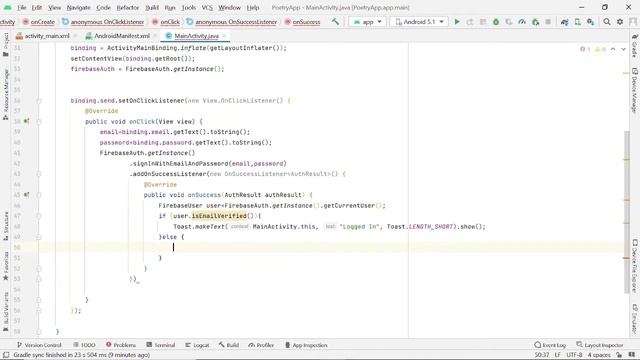Close the MainActivity.java tab
Image resolution: width=640 pixels, height=360 pixels.
pyautogui.click(x=224, y=36)
